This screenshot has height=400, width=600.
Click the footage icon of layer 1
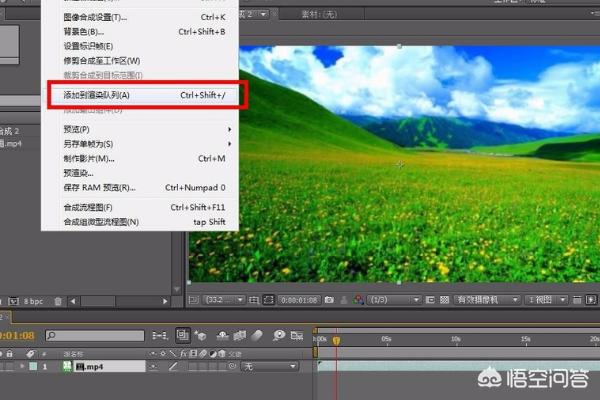click(x=67, y=366)
